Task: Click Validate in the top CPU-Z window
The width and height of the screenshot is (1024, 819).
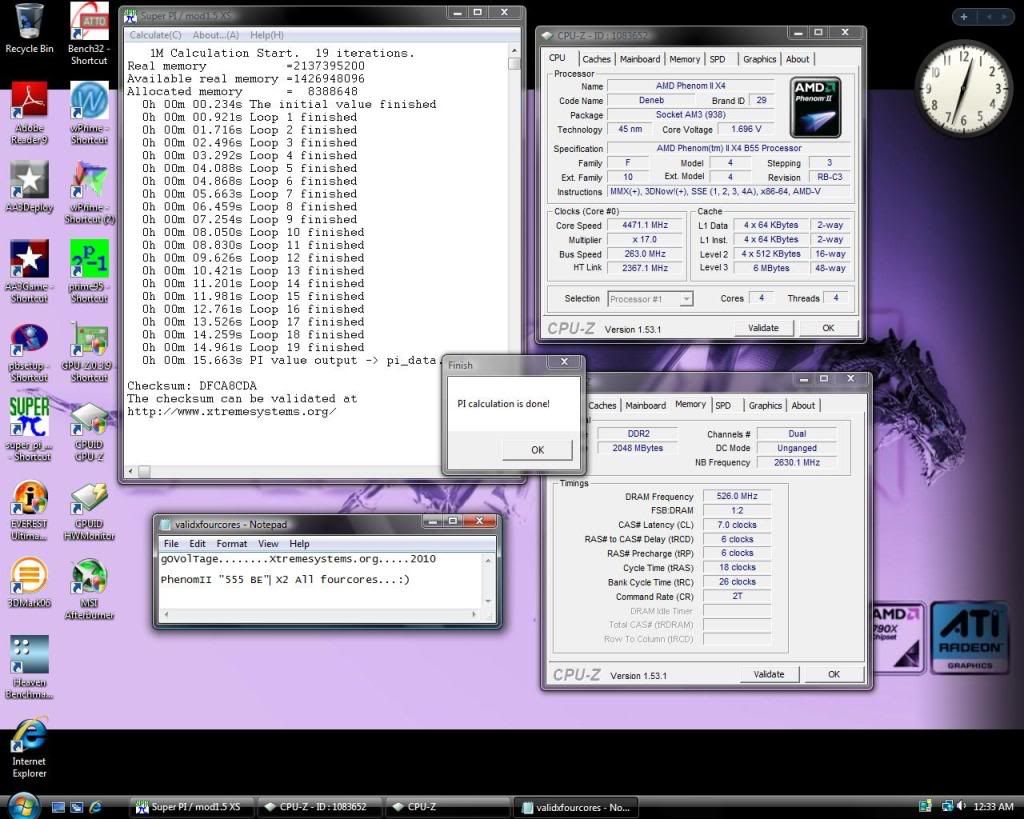Action: tap(763, 328)
